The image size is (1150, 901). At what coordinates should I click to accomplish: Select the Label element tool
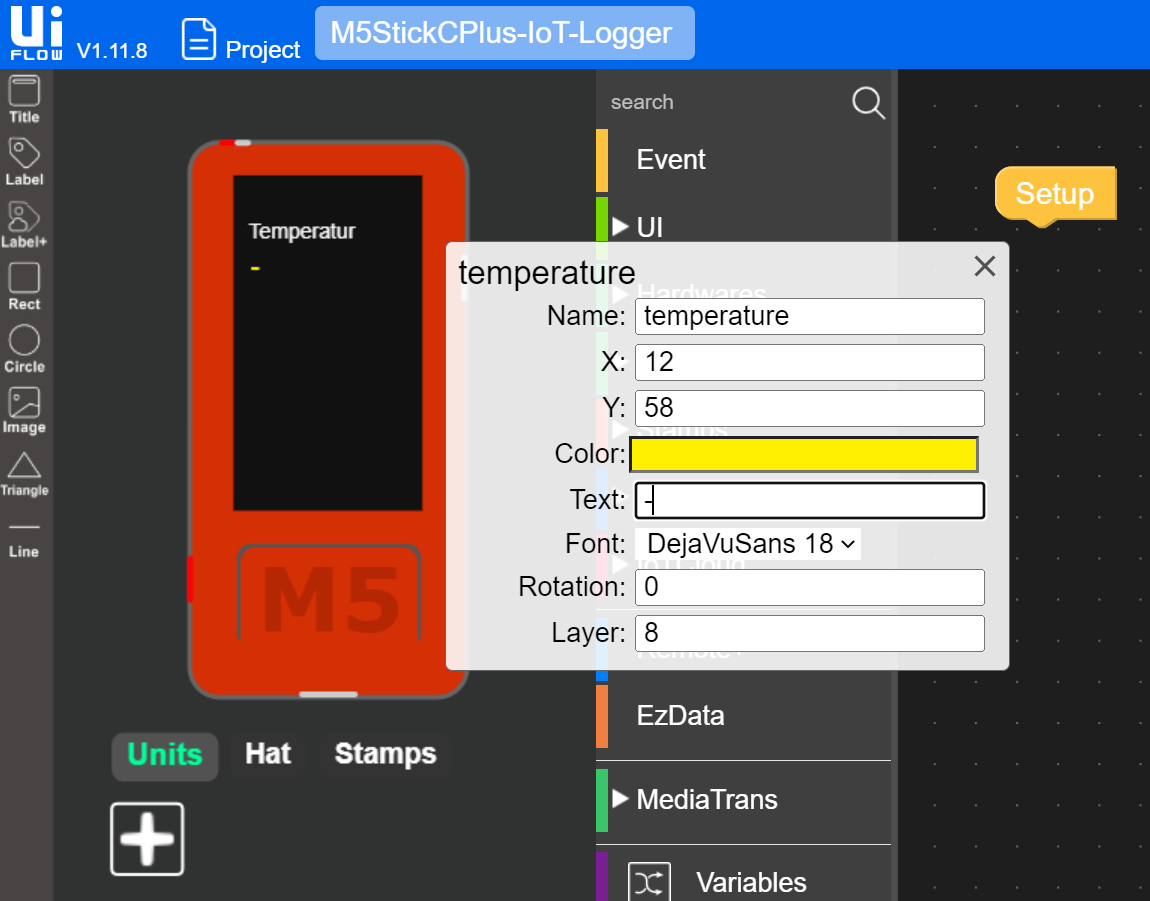pyautogui.click(x=24, y=161)
